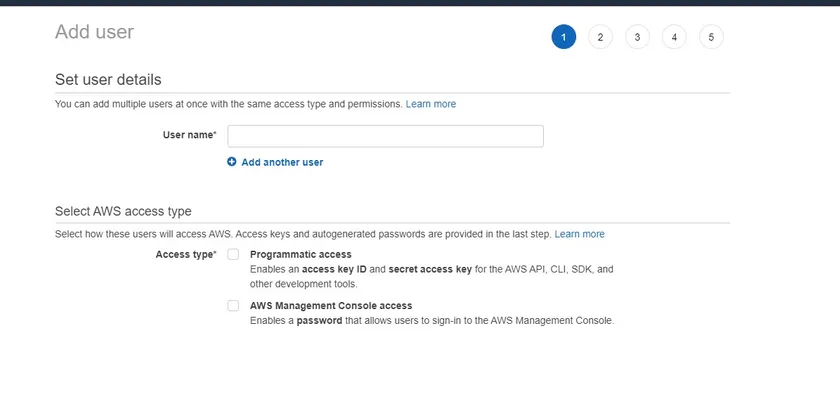This screenshot has width=840, height=408.
Task: Enable the Programmatic access checkbox
Action: point(233,254)
